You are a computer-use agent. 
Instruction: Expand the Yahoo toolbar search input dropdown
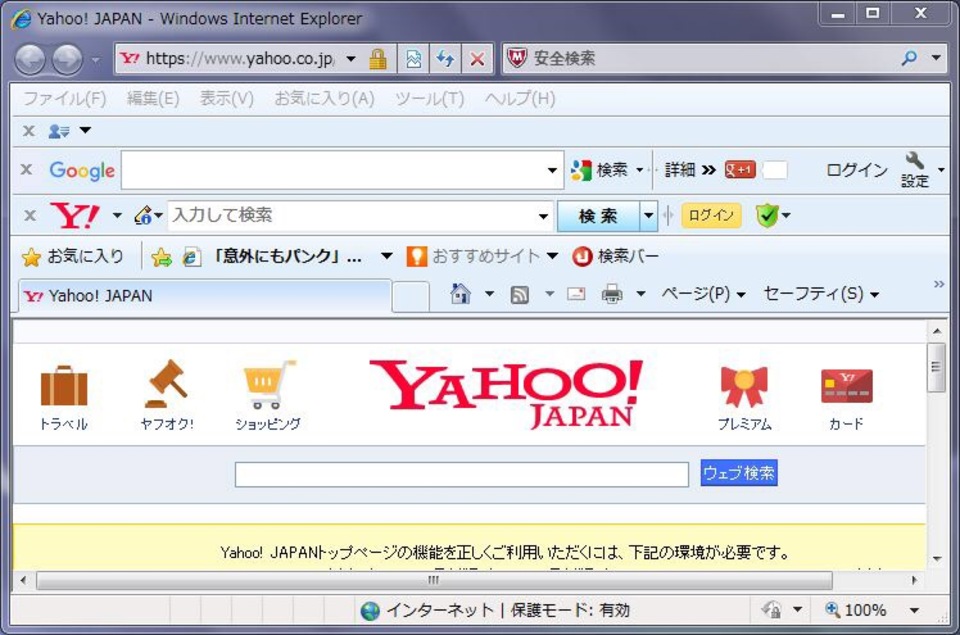(543, 216)
